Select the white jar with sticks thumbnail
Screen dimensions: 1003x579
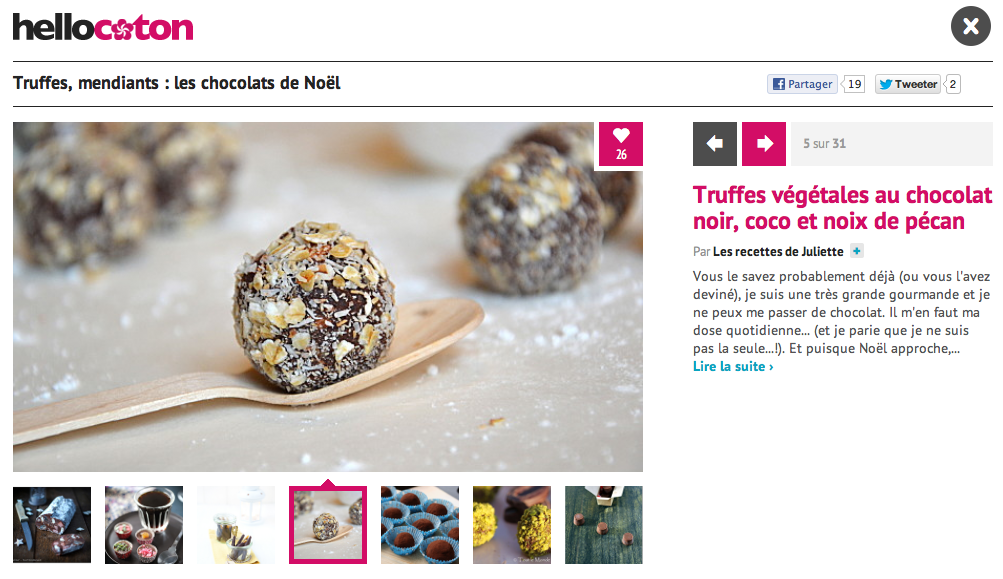click(x=236, y=525)
